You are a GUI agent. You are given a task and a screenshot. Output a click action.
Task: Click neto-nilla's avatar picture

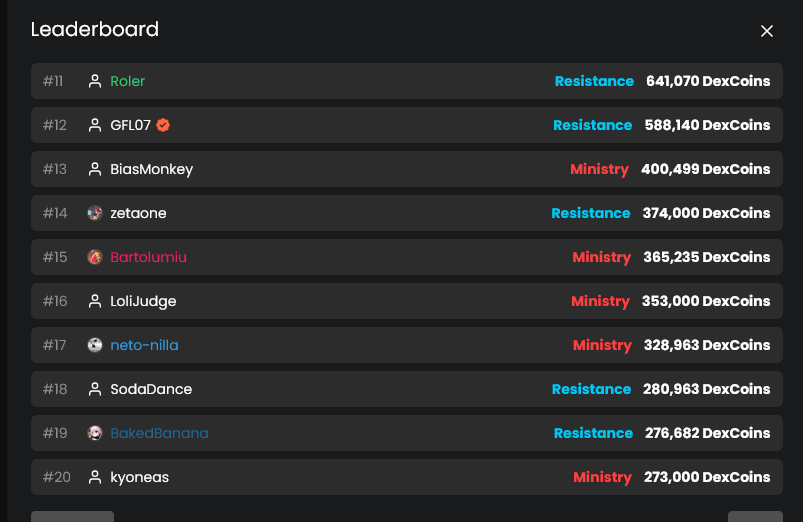click(x=95, y=345)
